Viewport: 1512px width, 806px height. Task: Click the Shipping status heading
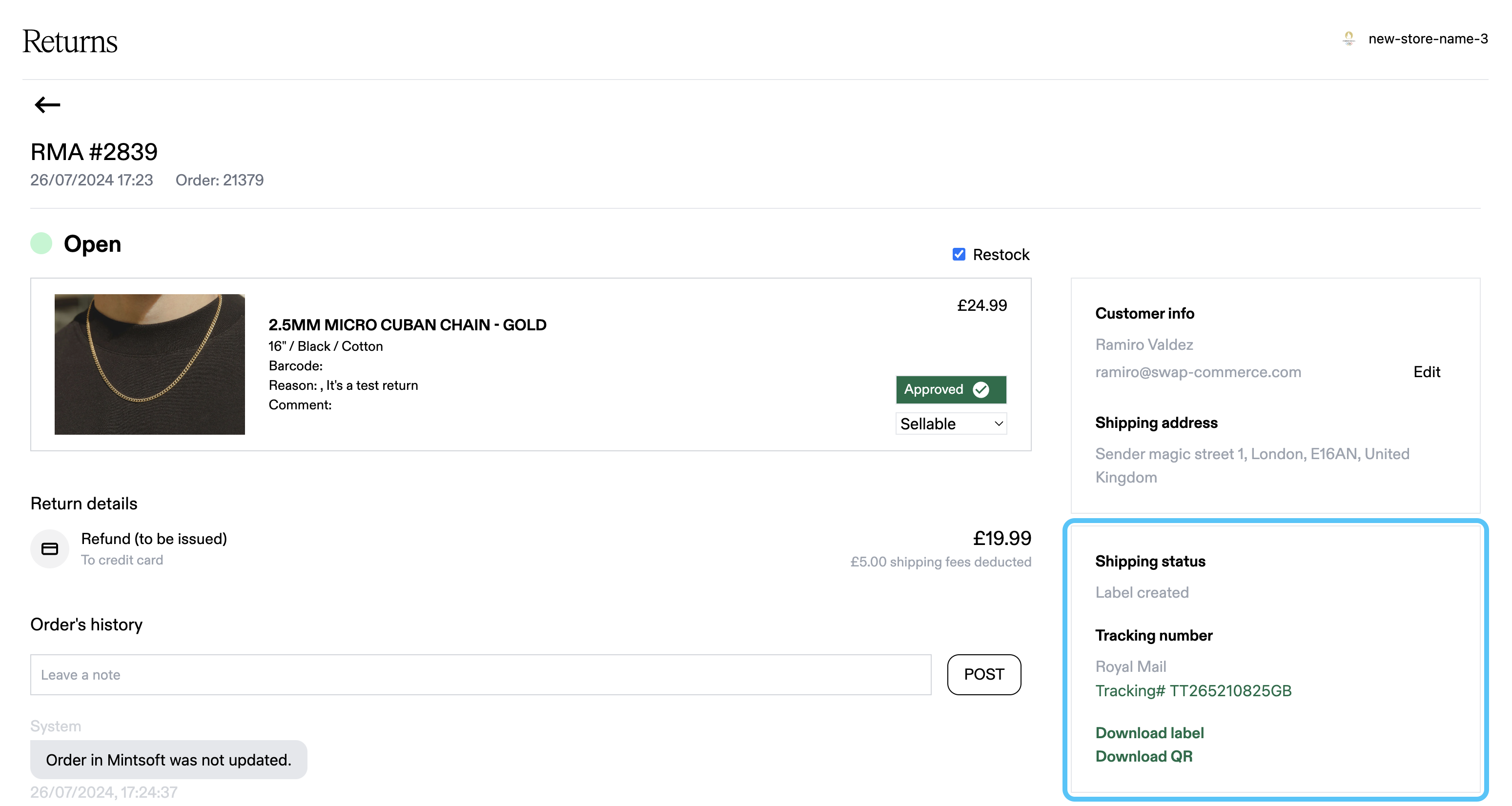(1150, 561)
